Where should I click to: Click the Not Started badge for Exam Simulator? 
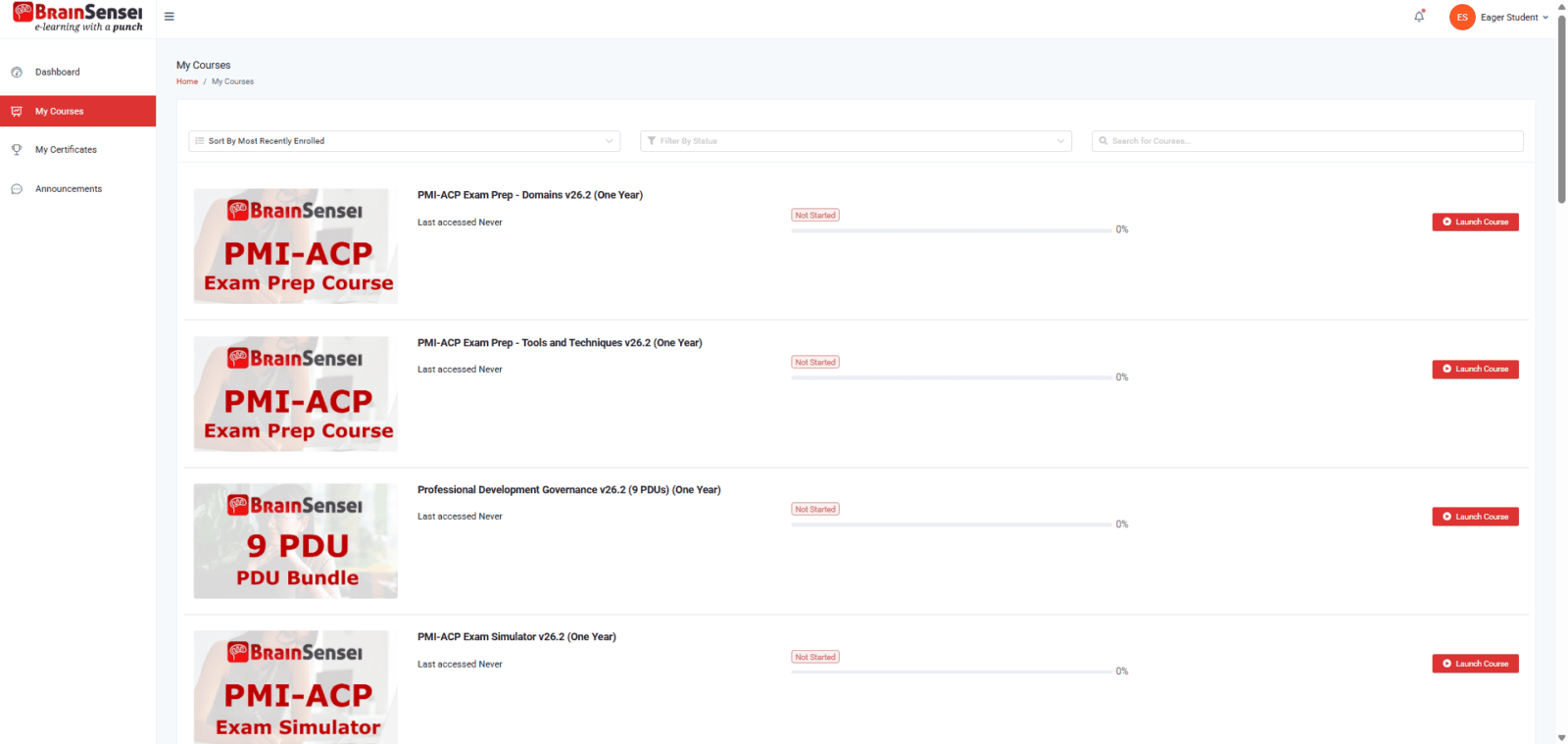tap(815, 657)
